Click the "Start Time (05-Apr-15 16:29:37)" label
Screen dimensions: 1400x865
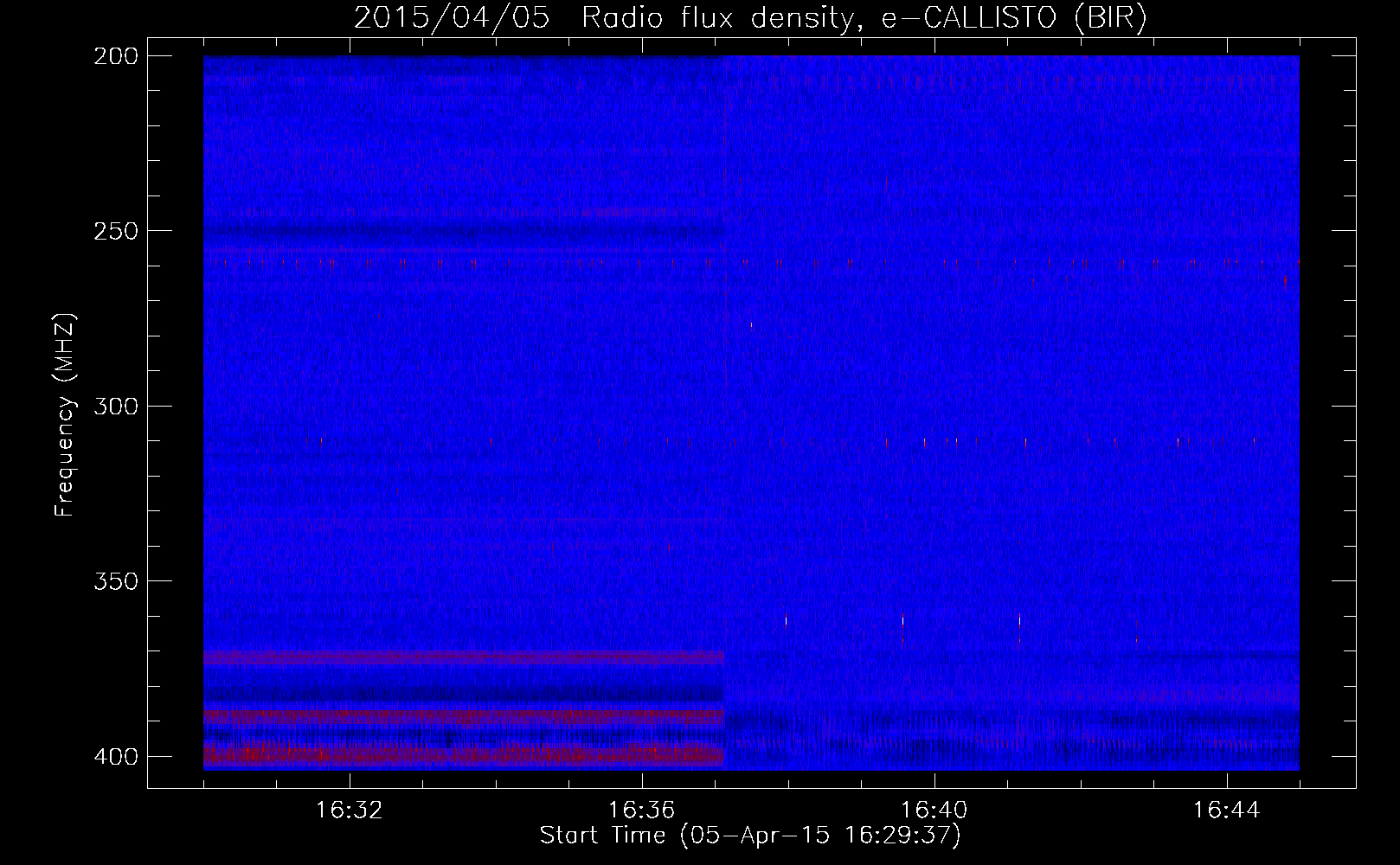[x=750, y=836]
